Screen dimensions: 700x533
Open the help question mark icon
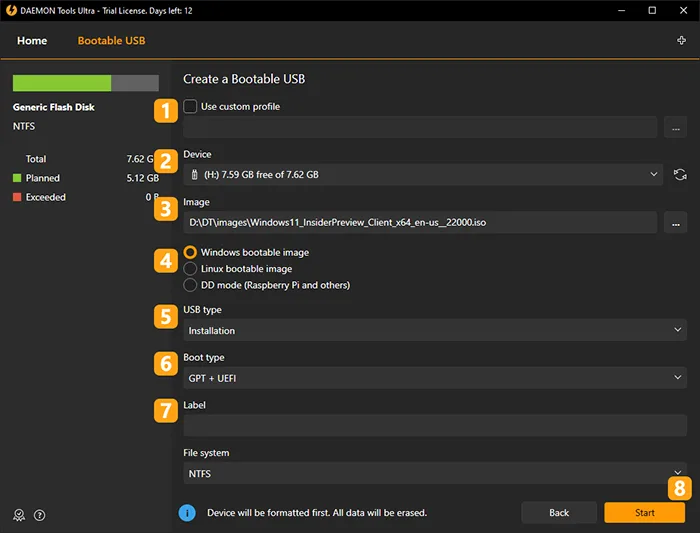[x=40, y=515]
